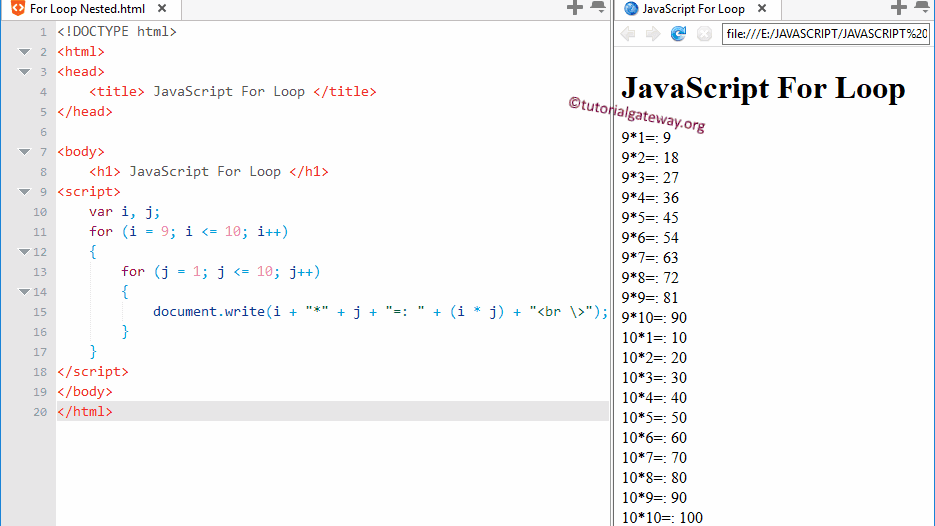The height and width of the screenshot is (526, 935).
Task: Close the For Loop Nested.html tab
Action: 162,9
